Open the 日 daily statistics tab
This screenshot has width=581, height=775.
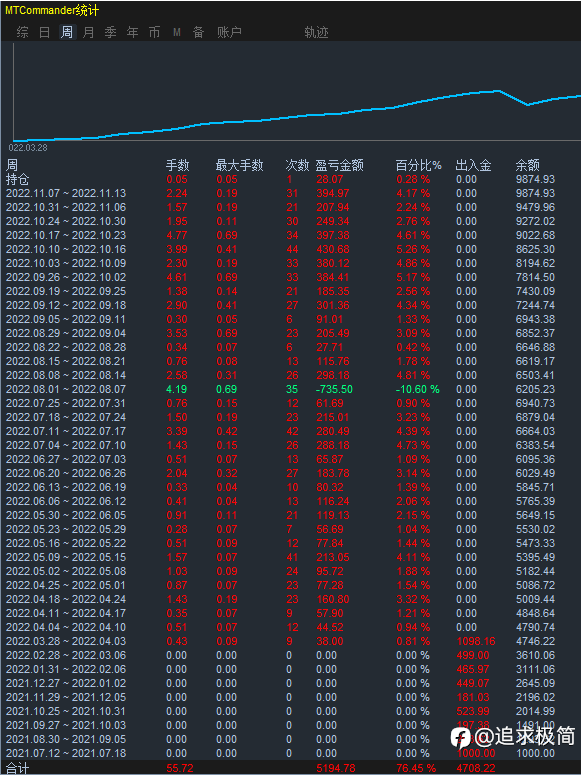(x=45, y=32)
